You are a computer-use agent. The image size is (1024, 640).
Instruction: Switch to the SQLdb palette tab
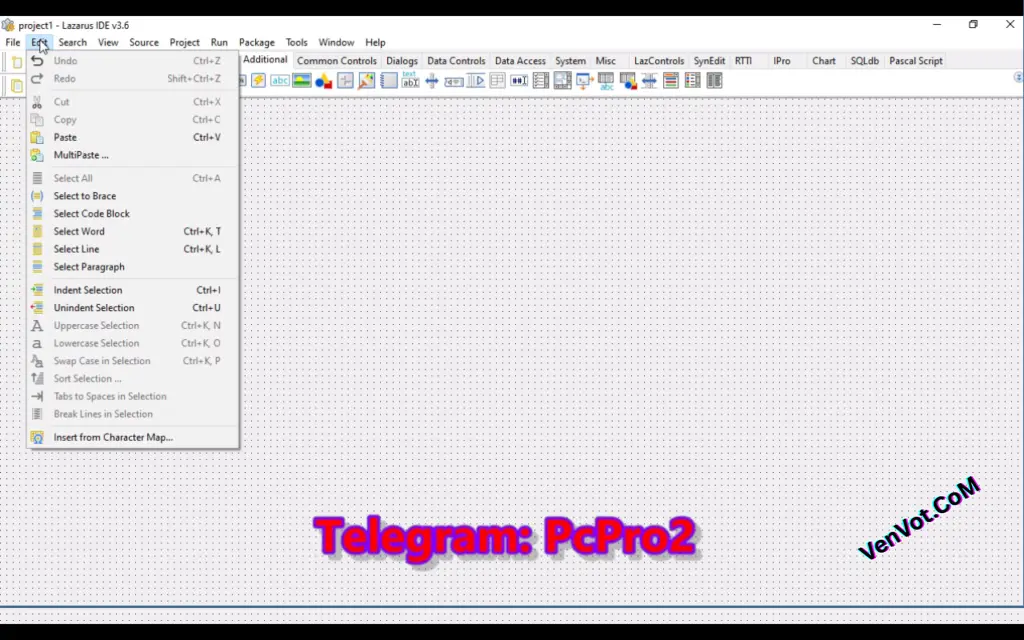click(865, 61)
